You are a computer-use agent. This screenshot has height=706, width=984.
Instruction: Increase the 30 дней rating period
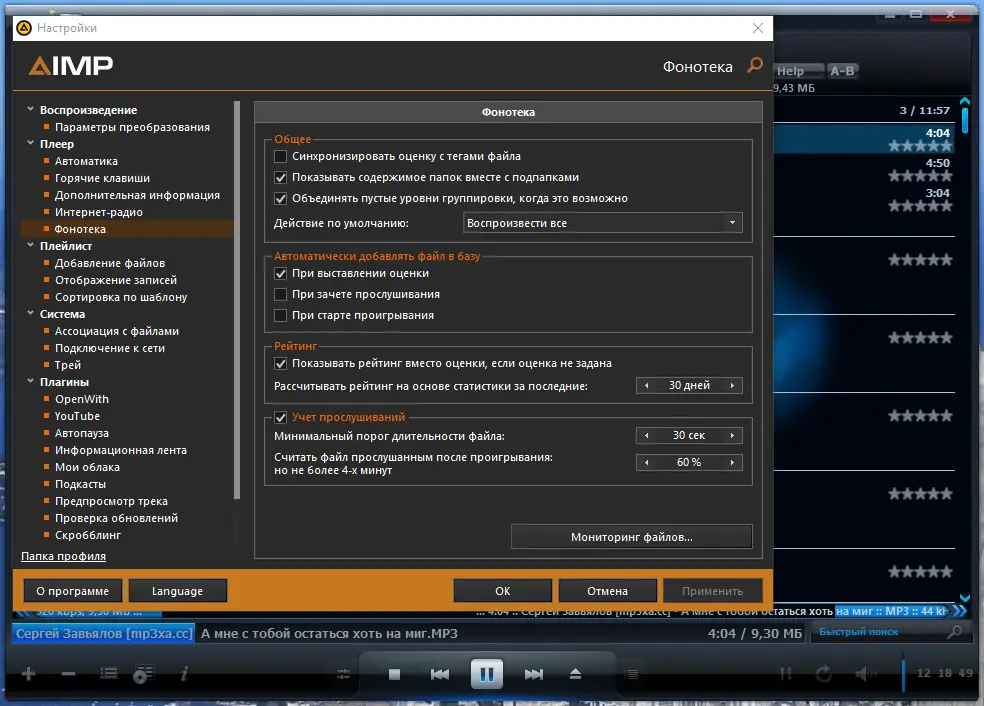(x=732, y=385)
